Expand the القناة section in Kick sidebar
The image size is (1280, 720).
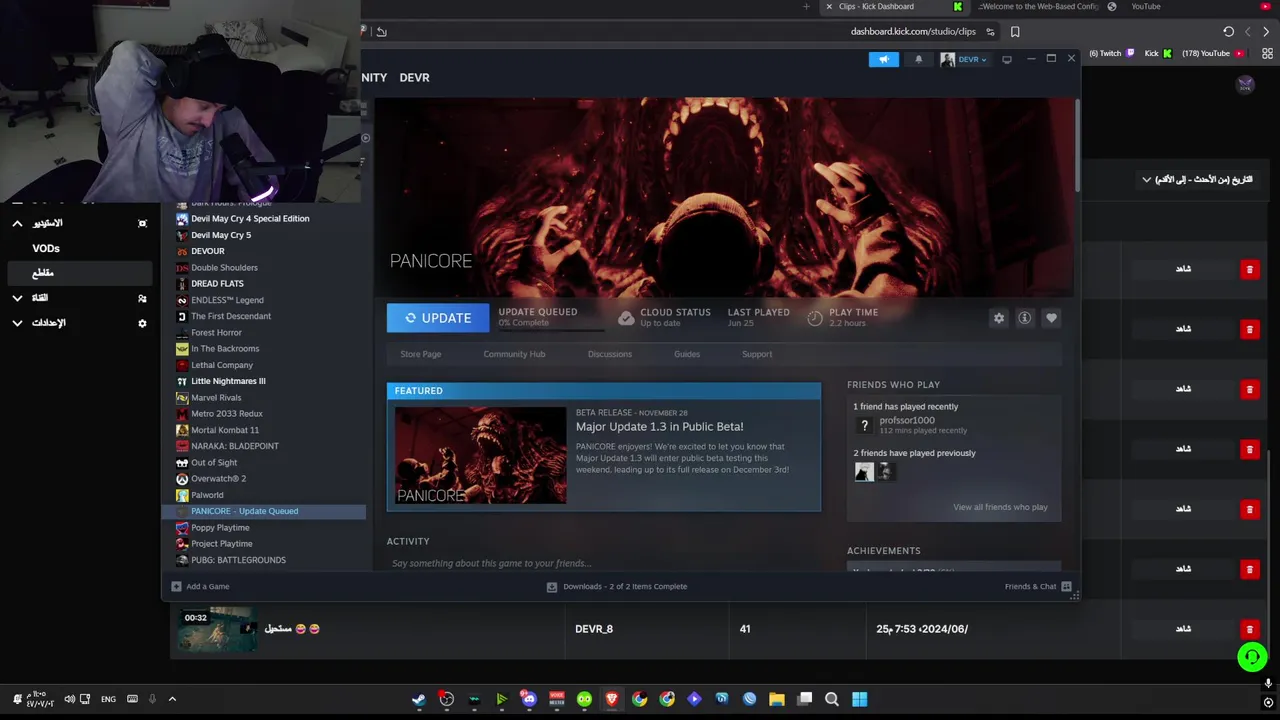(x=17, y=298)
